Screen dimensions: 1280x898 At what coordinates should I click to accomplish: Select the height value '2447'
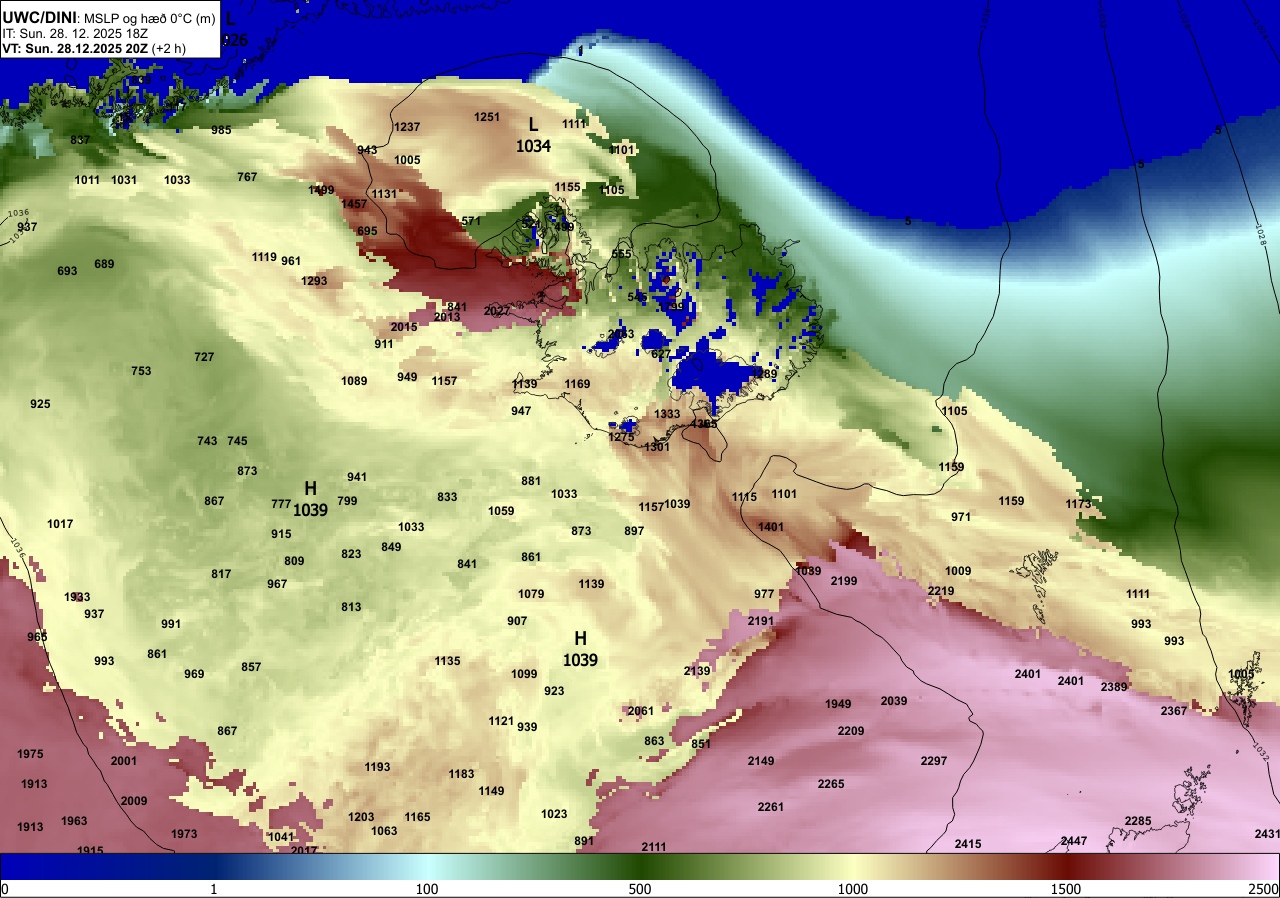[1074, 841]
